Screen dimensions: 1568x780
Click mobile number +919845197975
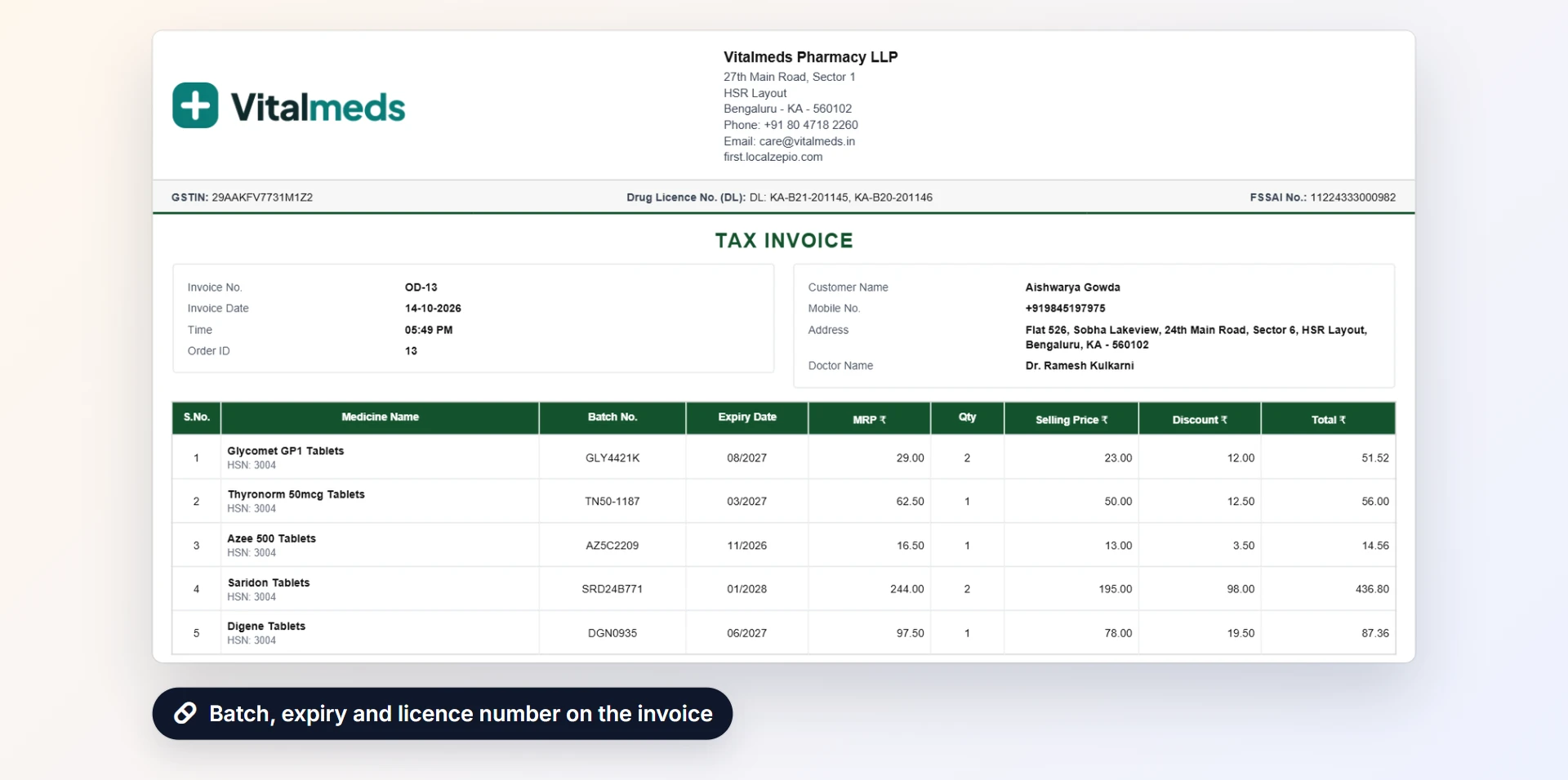(x=1065, y=309)
